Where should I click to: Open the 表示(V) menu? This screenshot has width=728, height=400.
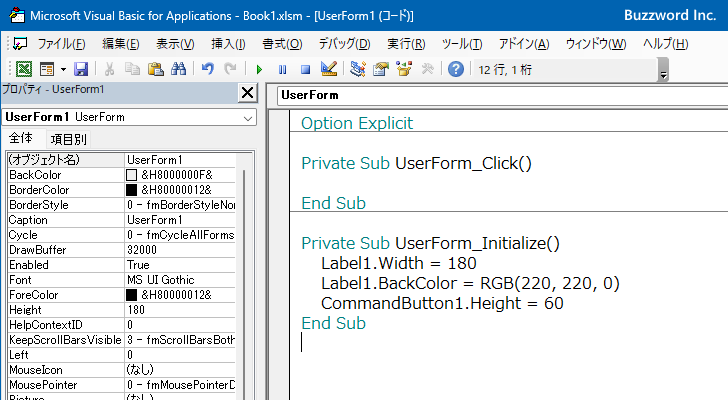pyautogui.click(x=175, y=44)
